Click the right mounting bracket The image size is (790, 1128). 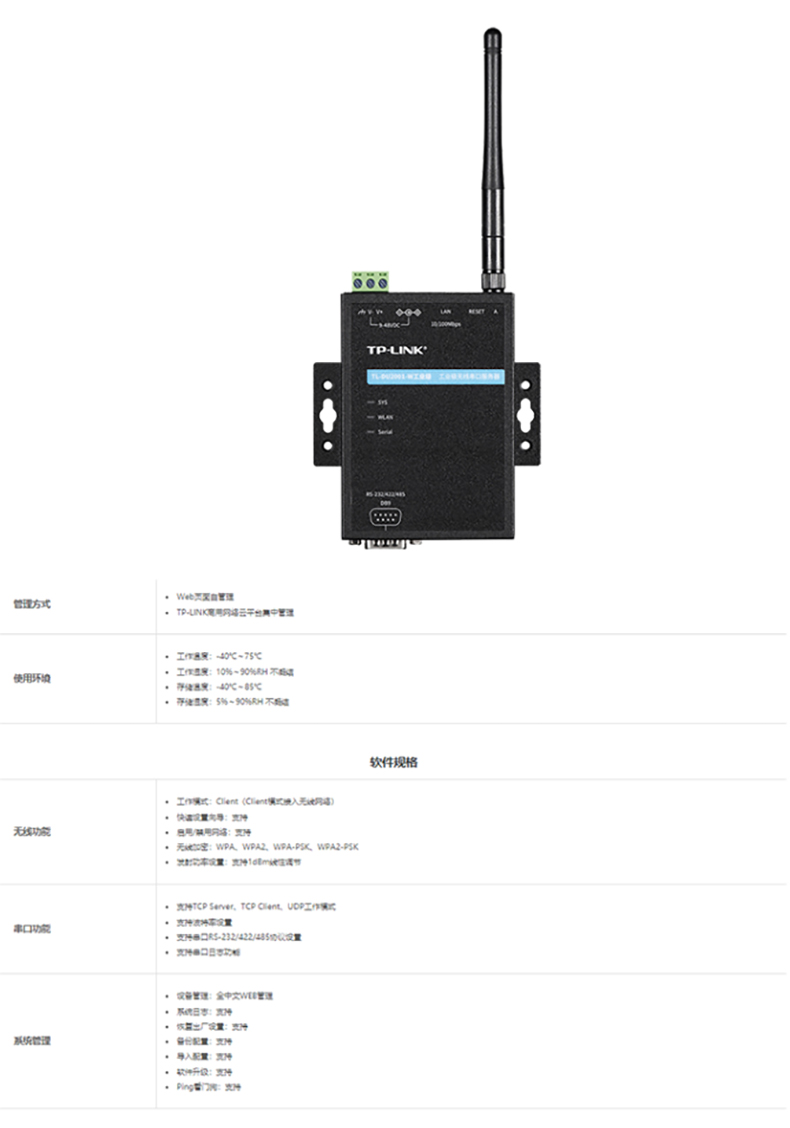click(x=526, y=412)
